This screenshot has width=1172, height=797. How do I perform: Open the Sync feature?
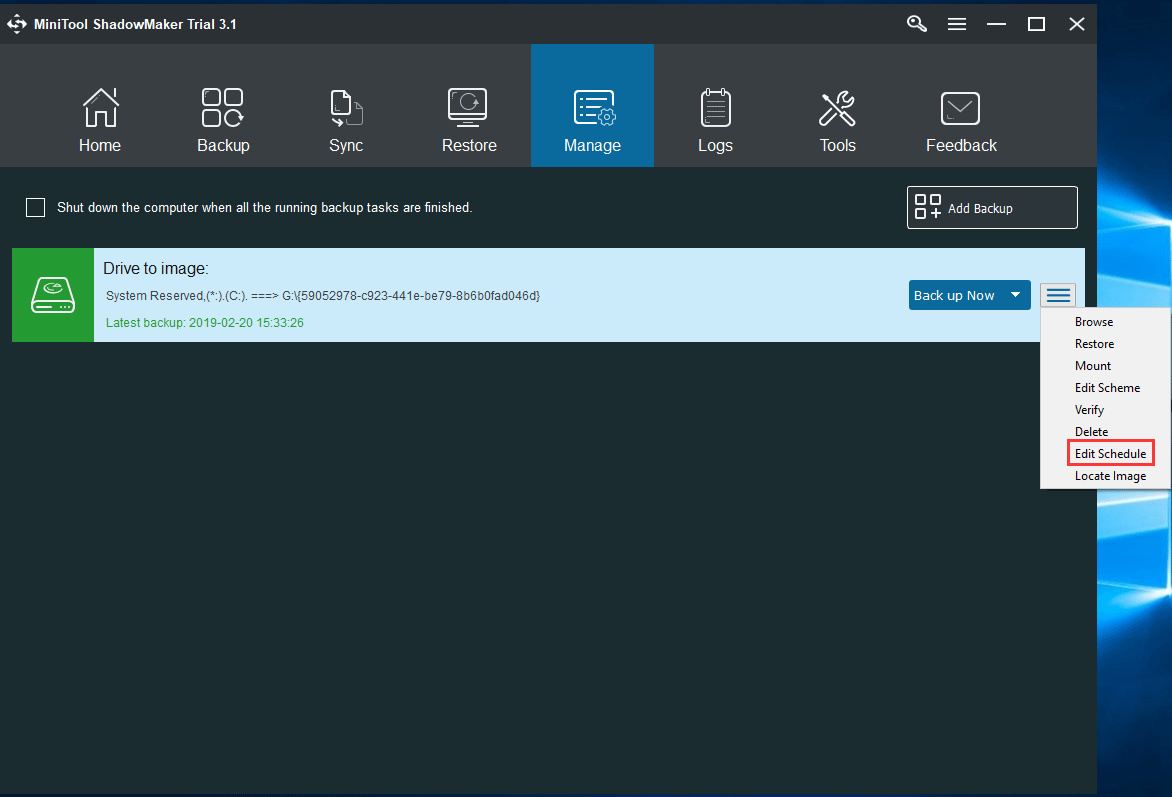click(345, 118)
